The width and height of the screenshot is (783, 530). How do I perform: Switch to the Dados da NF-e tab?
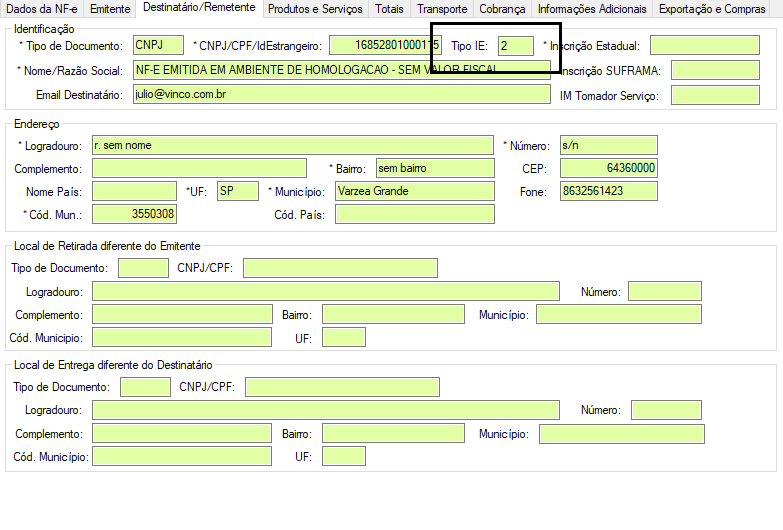coord(42,9)
